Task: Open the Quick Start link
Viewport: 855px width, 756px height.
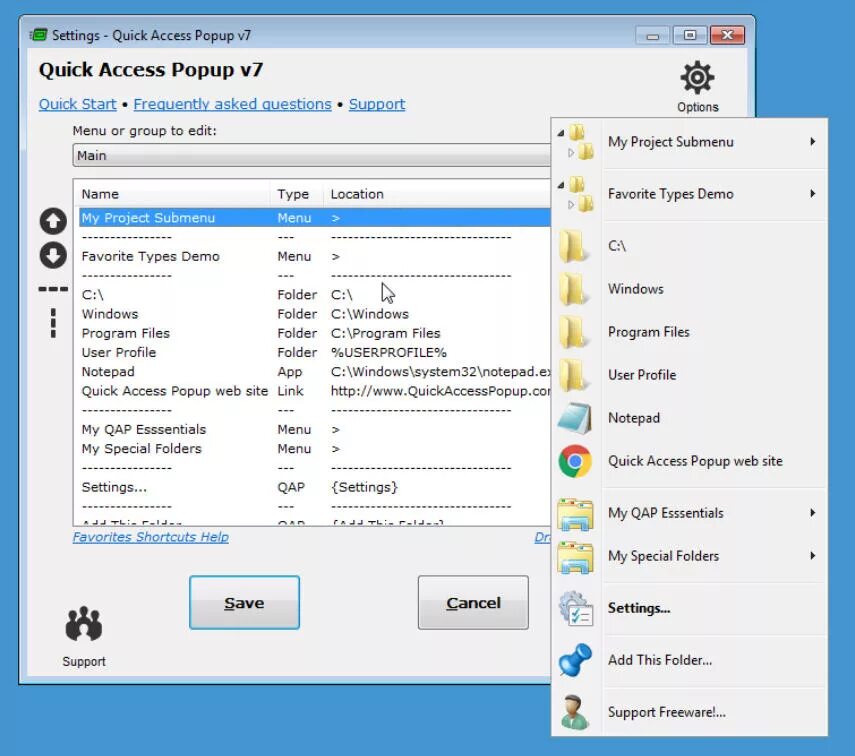Action: tap(77, 104)
